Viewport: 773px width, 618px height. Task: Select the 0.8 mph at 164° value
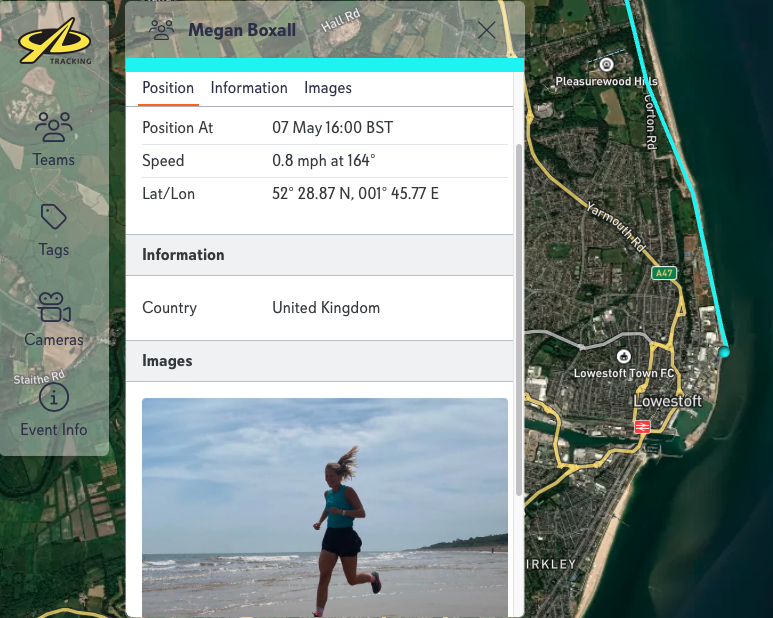tap(323, 161)
